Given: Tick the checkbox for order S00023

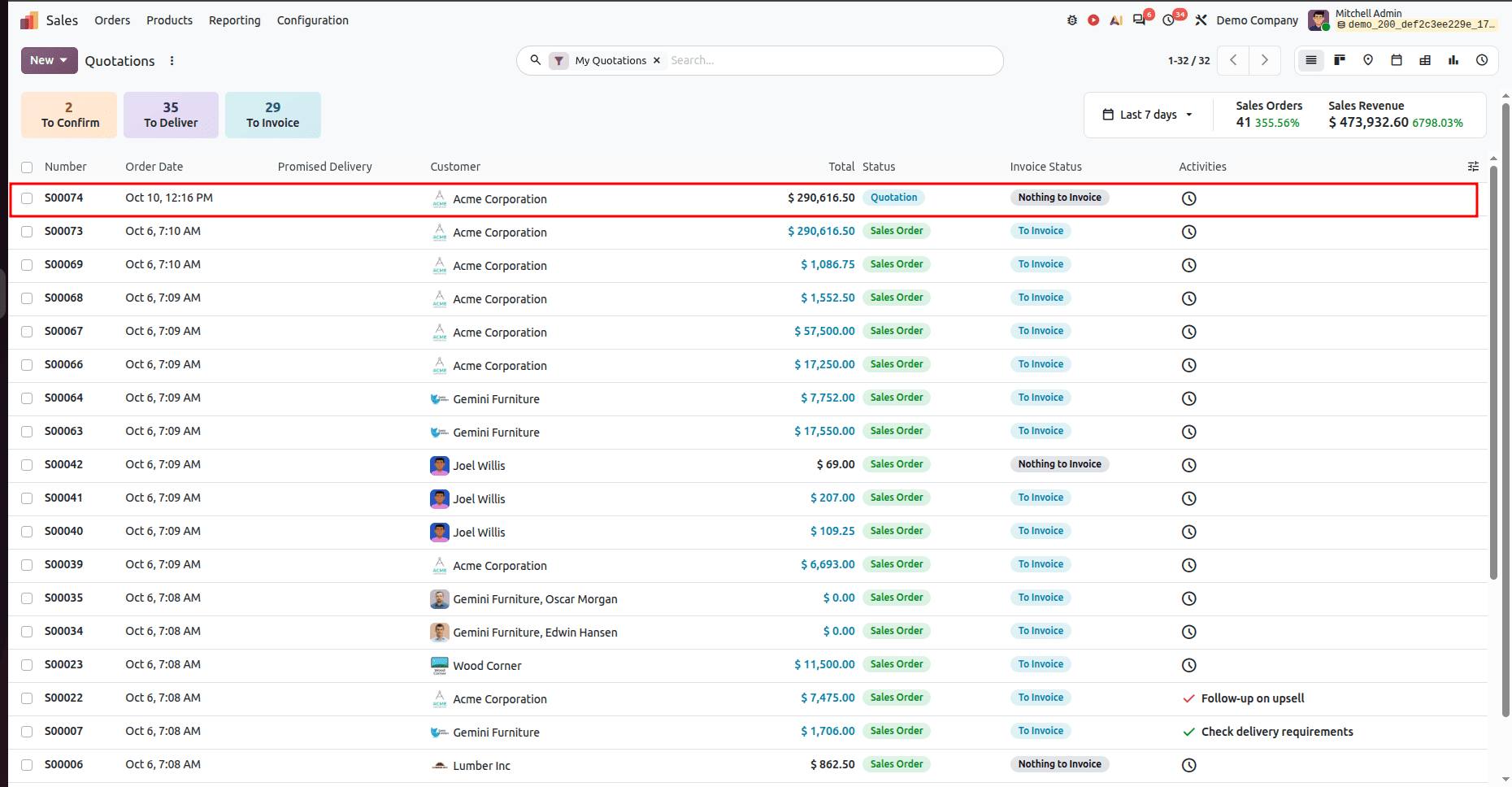Looking at the screenshot, I should [27, 665].
